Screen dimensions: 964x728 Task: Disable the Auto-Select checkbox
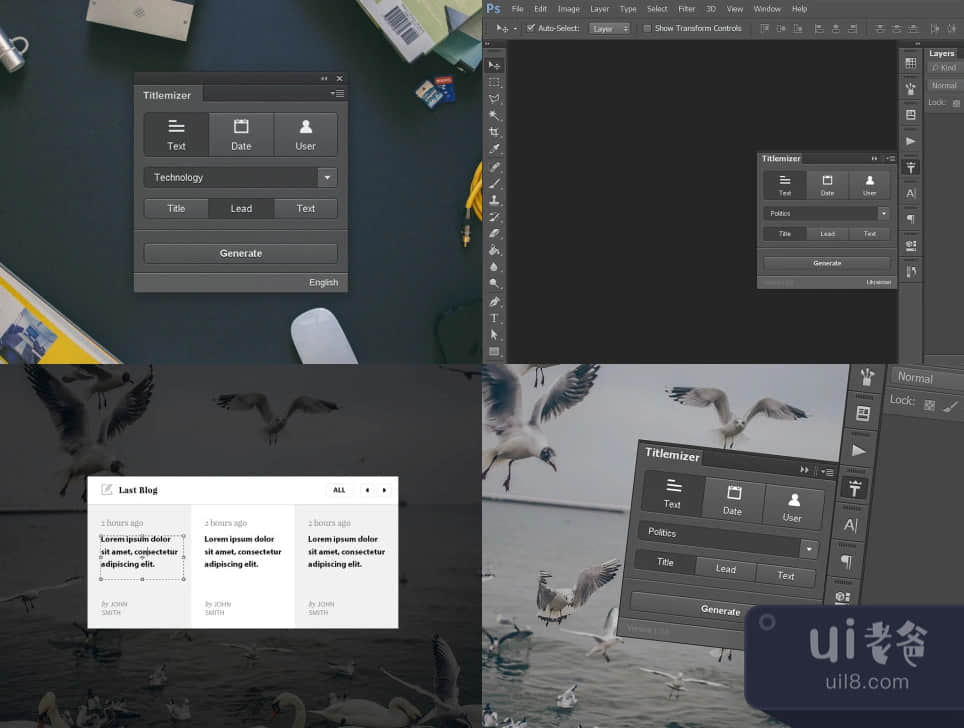(x=531, y=28)
